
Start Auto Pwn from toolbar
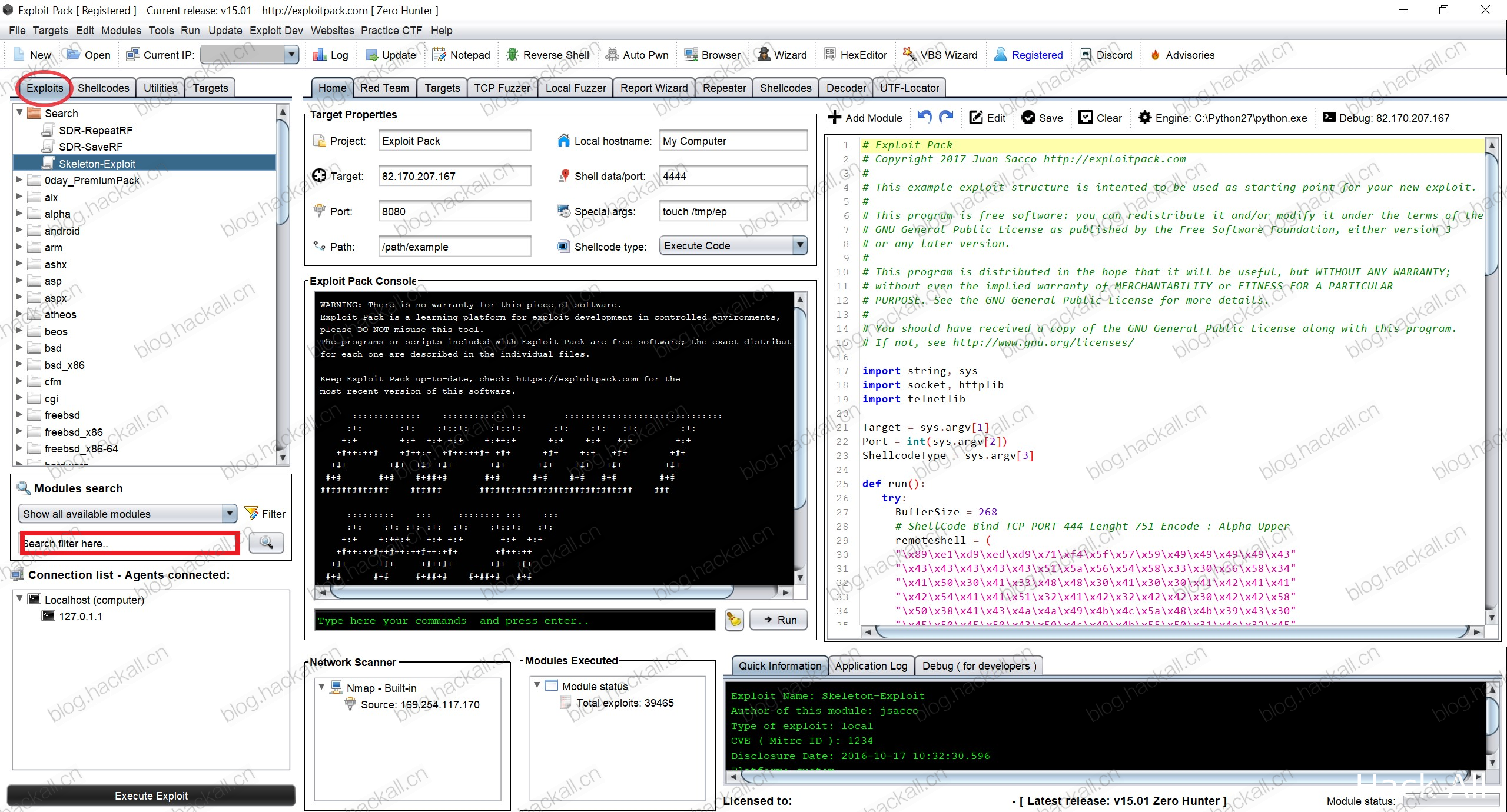tap(612, 55)
